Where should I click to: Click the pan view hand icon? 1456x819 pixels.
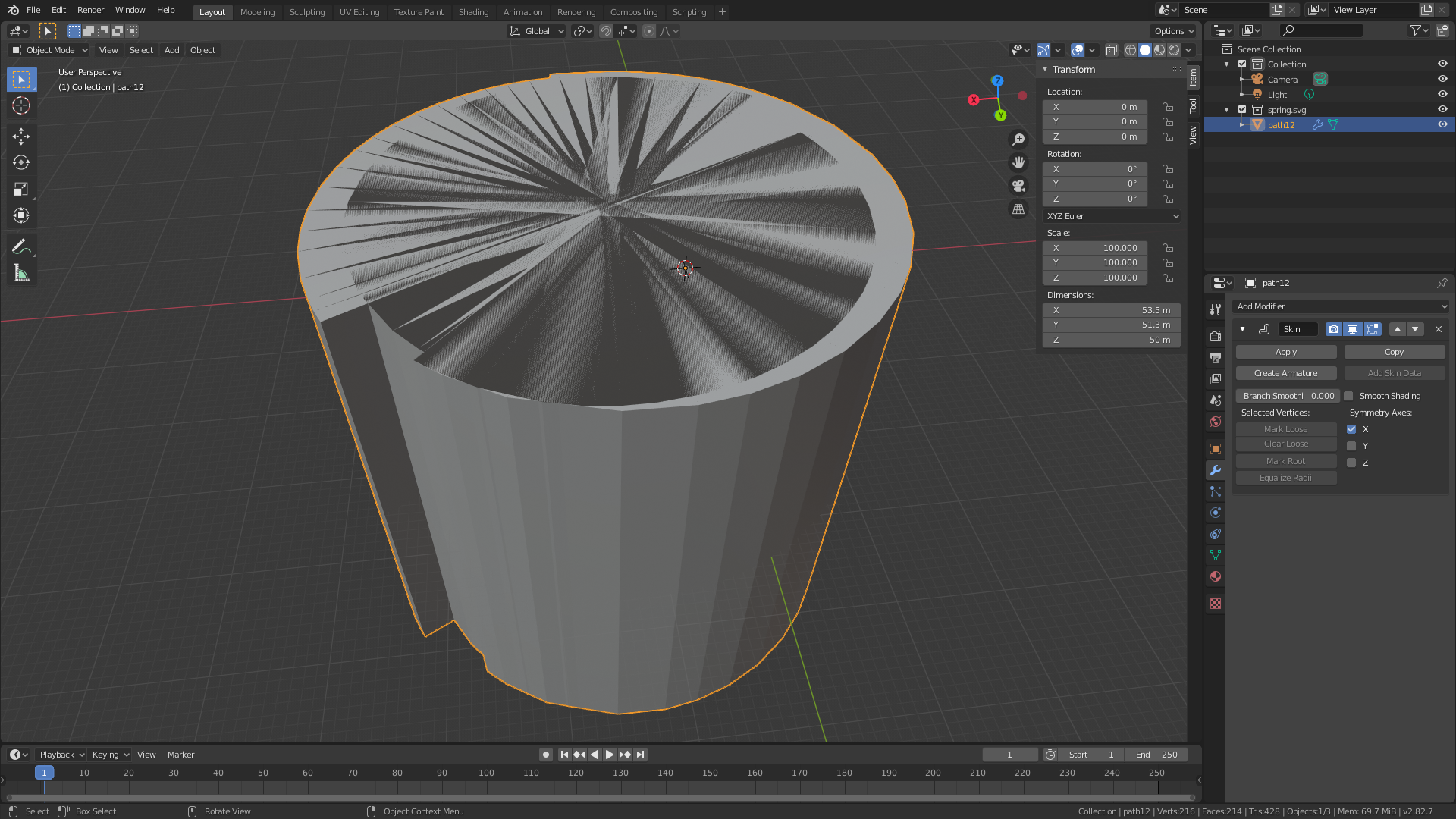point(1018,162)
